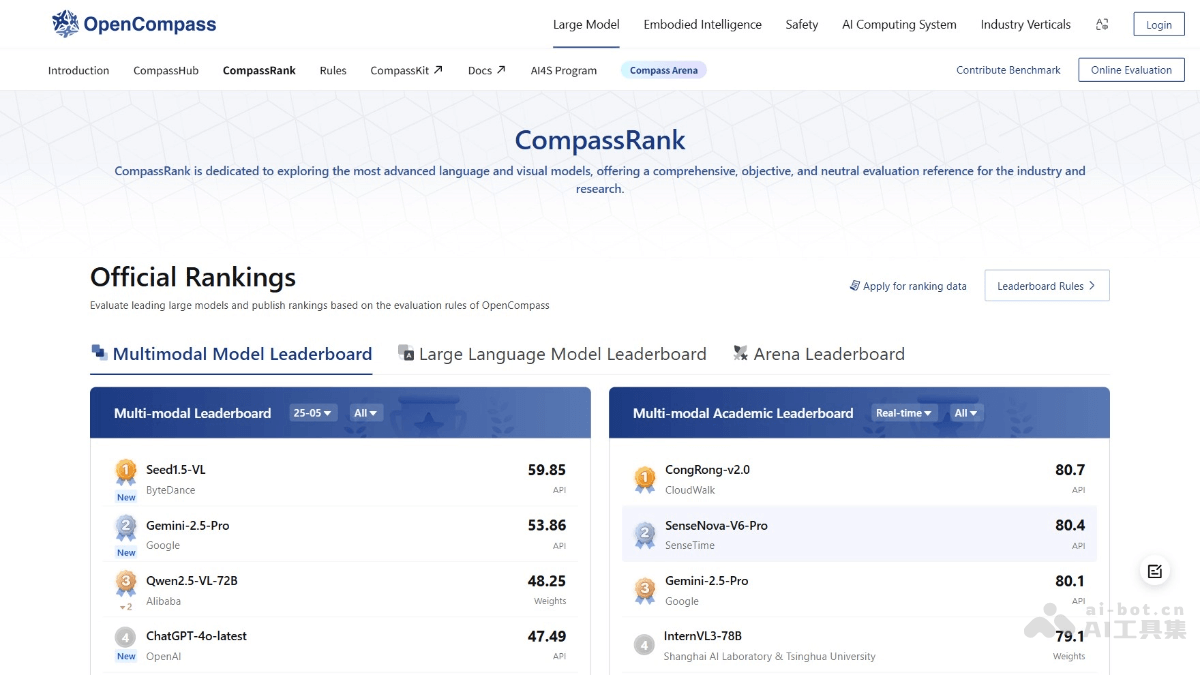1200x675 pixels.
Task: Click the icon beside Apply for ranking data
Action: tap(855, 285)
